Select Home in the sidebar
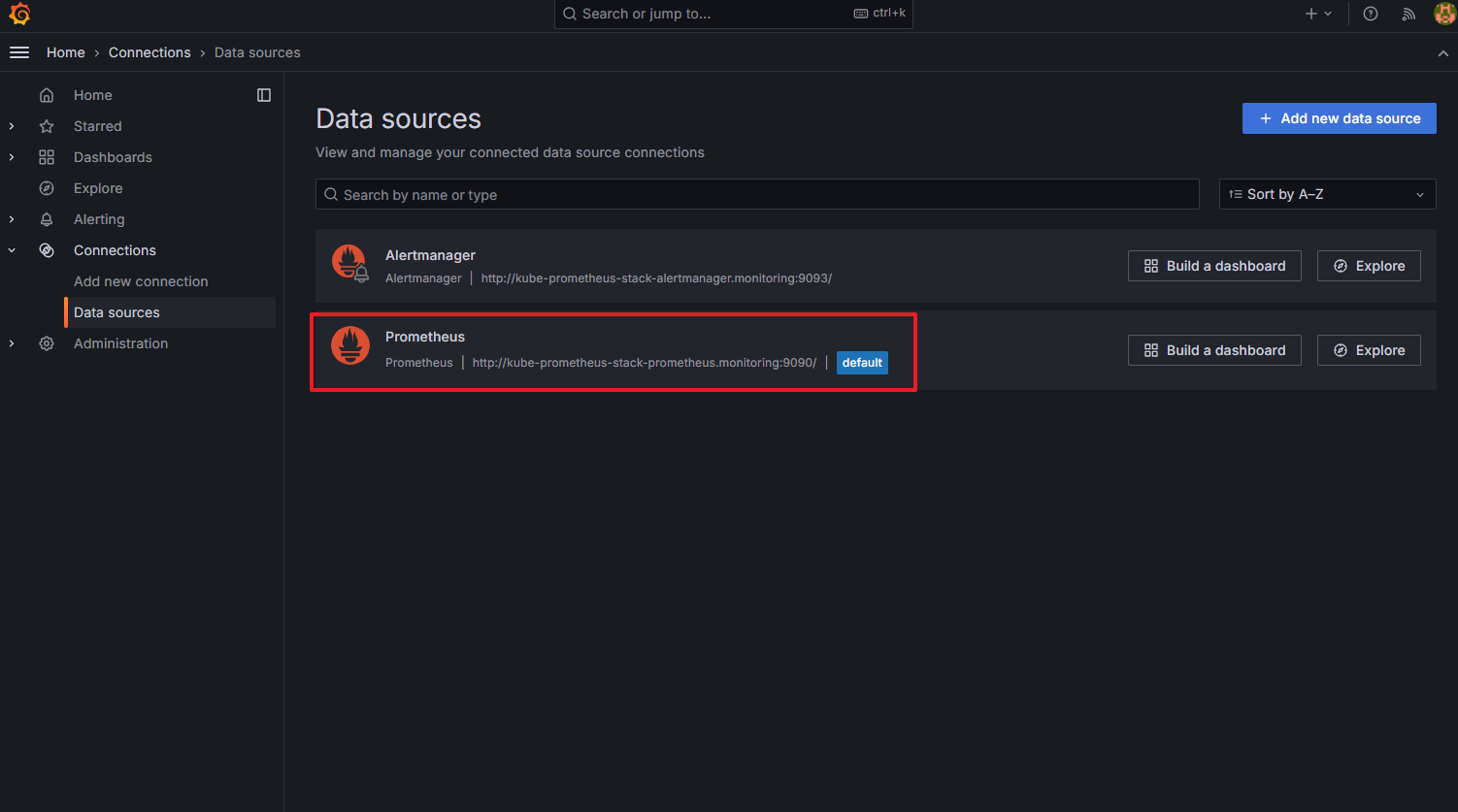1458x812 pixels. [93, 95]
